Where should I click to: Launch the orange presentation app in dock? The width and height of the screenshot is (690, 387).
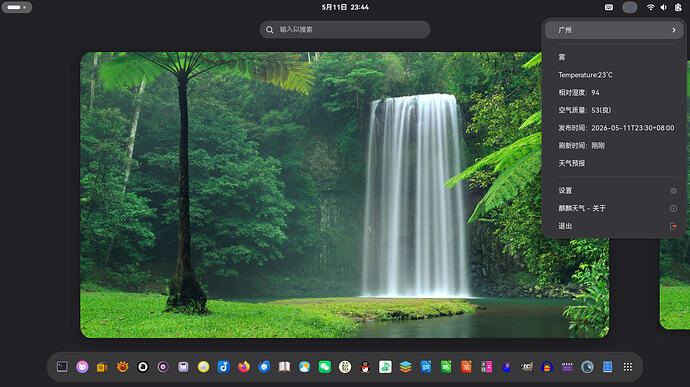(466, 367)
